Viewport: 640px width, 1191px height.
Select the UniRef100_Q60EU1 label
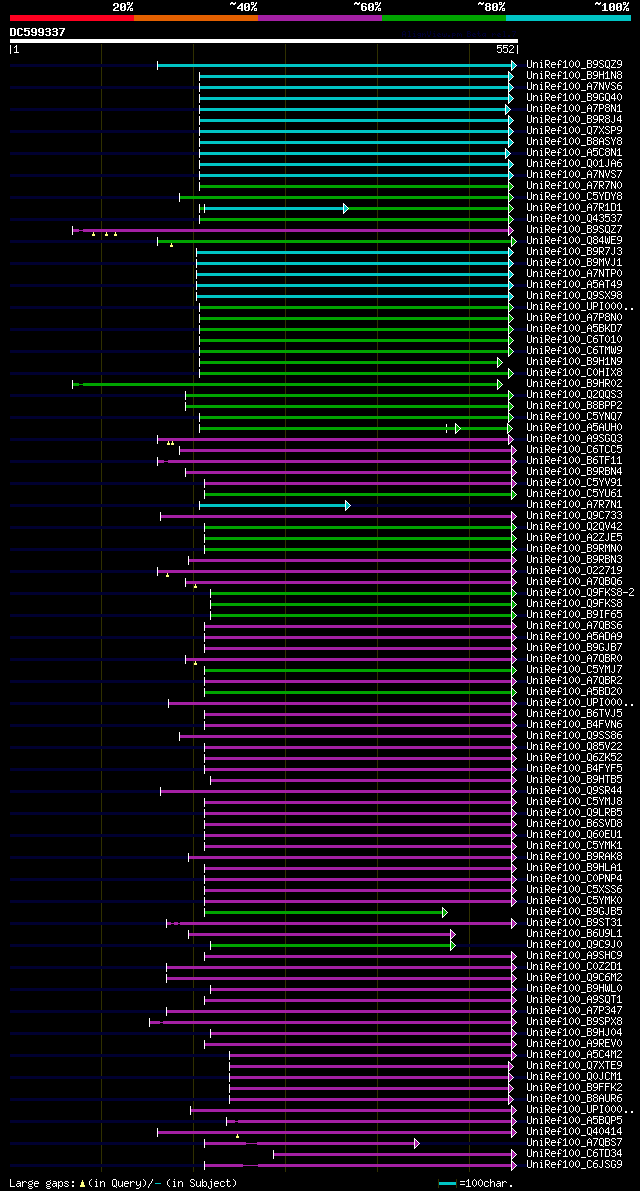tap(575, 836)
